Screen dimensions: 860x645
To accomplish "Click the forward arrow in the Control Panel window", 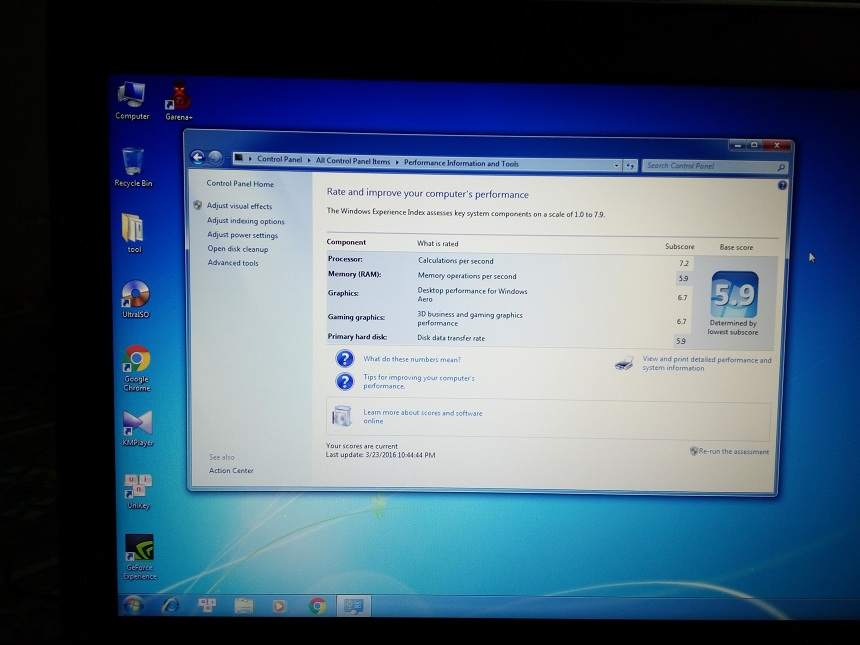I will [215, 158].
